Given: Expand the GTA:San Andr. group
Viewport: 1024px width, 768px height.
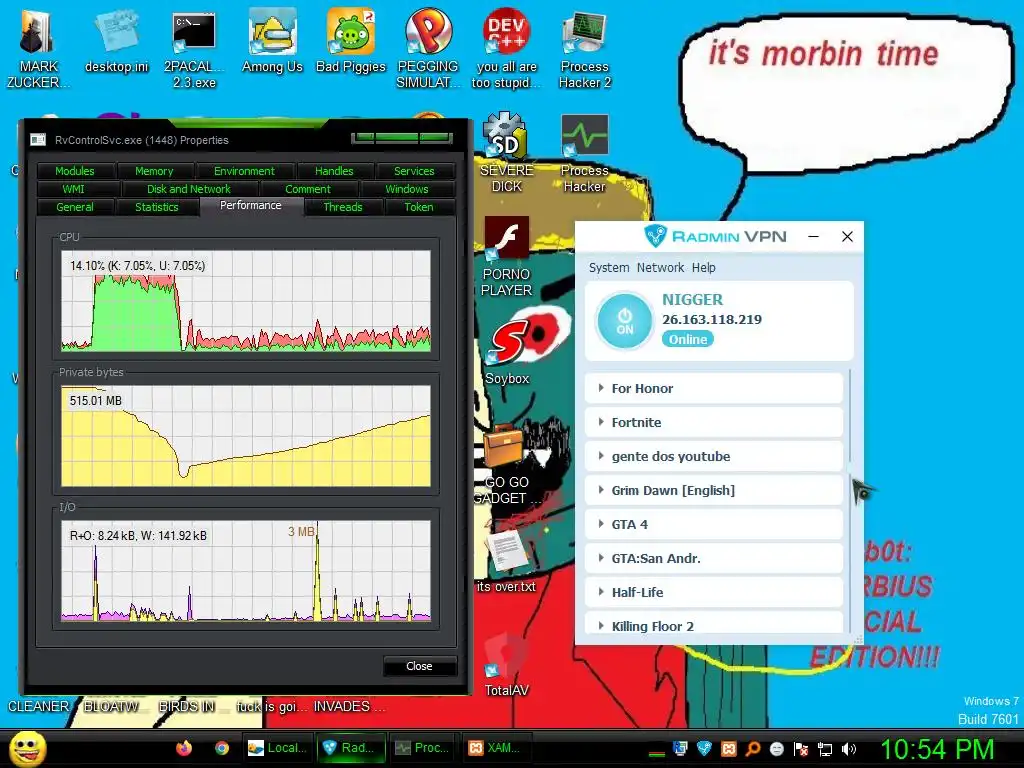Looking at the screenshot, I should [714, 558].
